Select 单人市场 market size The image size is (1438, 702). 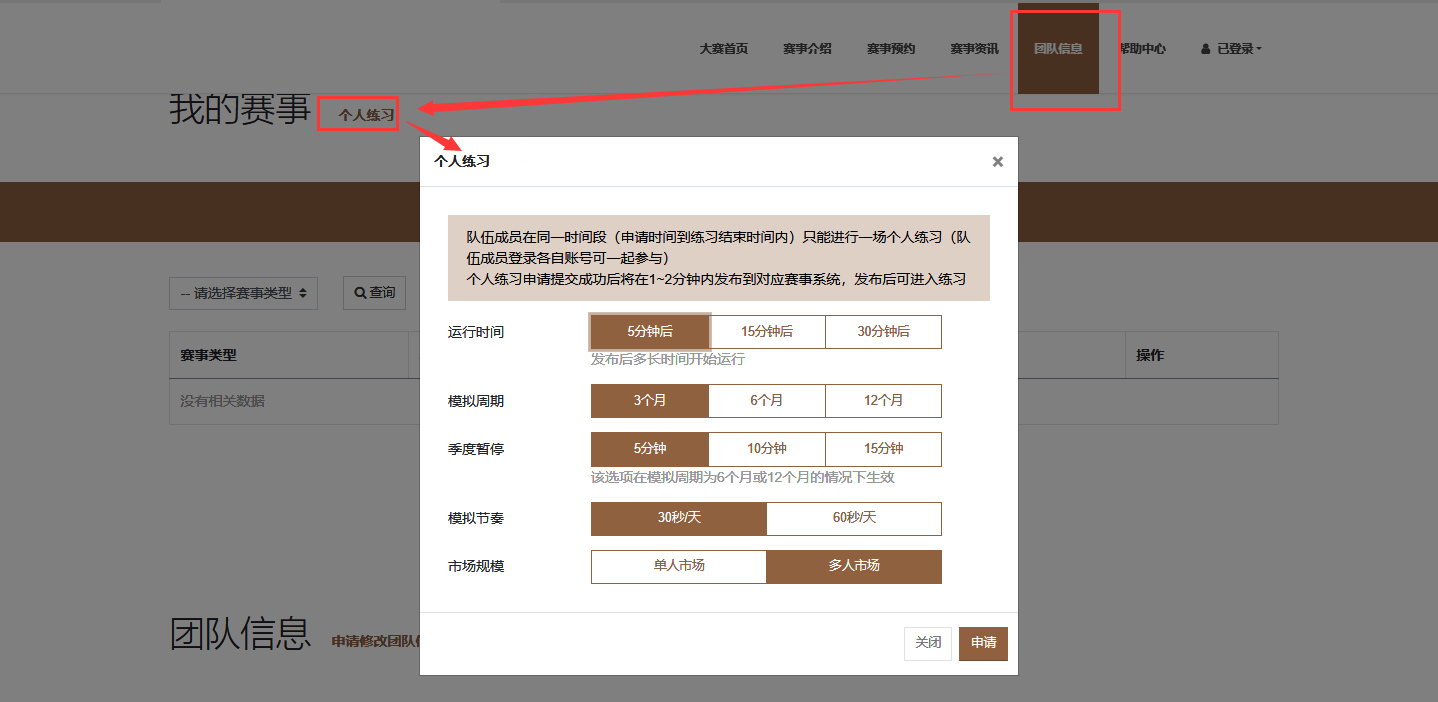678,566
